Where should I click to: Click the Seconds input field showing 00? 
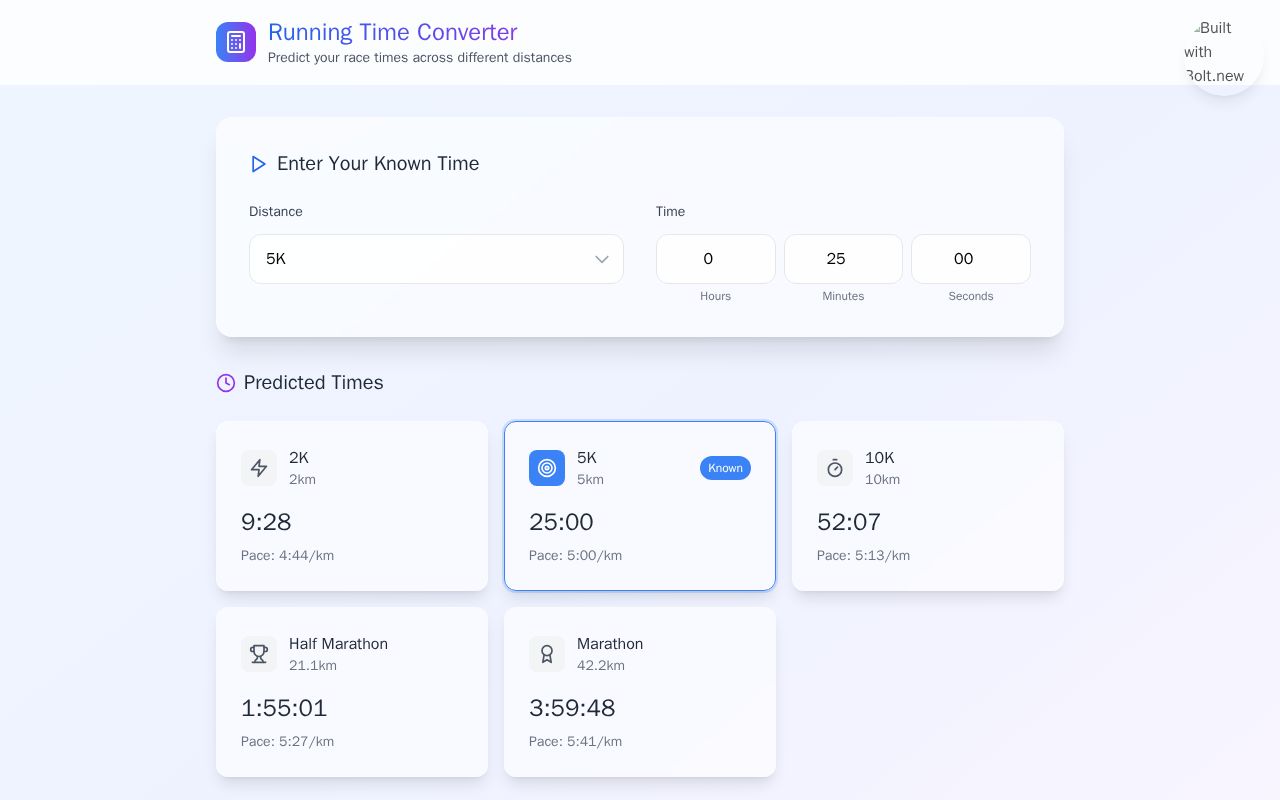tap(971, 259)
